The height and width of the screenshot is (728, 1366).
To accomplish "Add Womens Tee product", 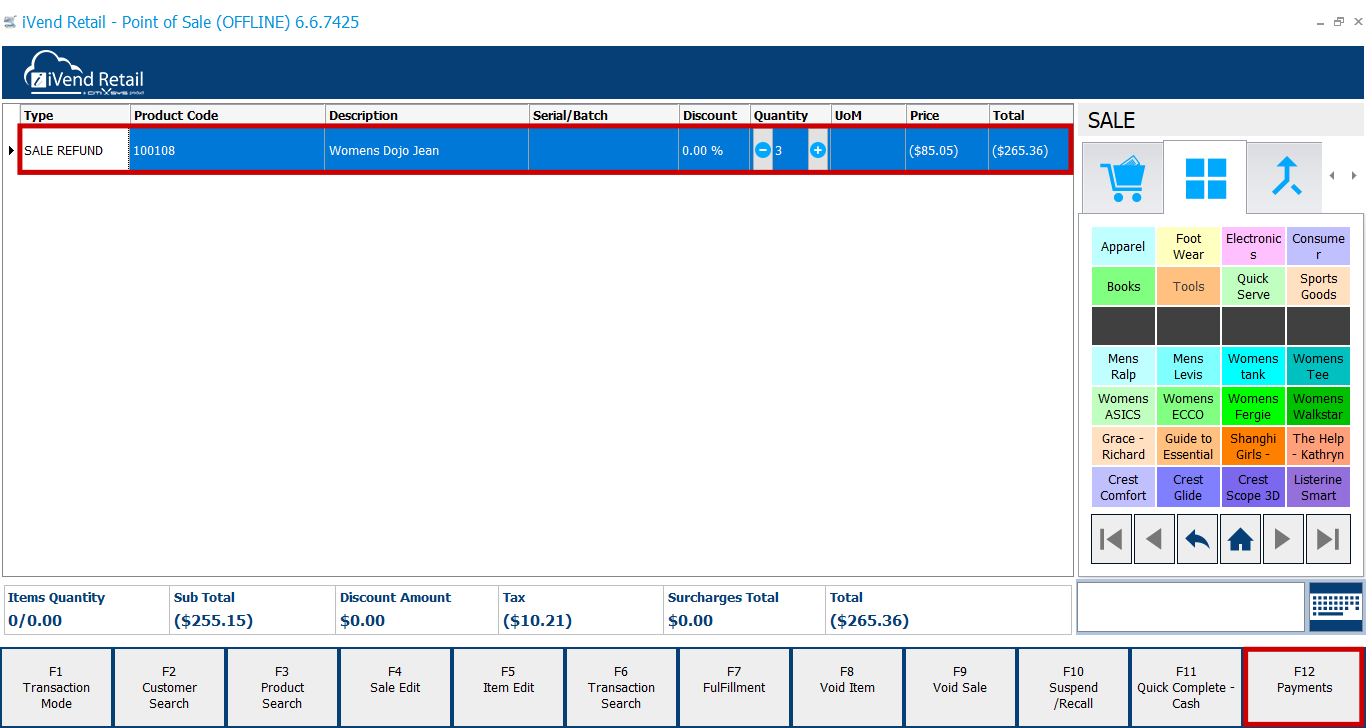I will [1318, 366].
